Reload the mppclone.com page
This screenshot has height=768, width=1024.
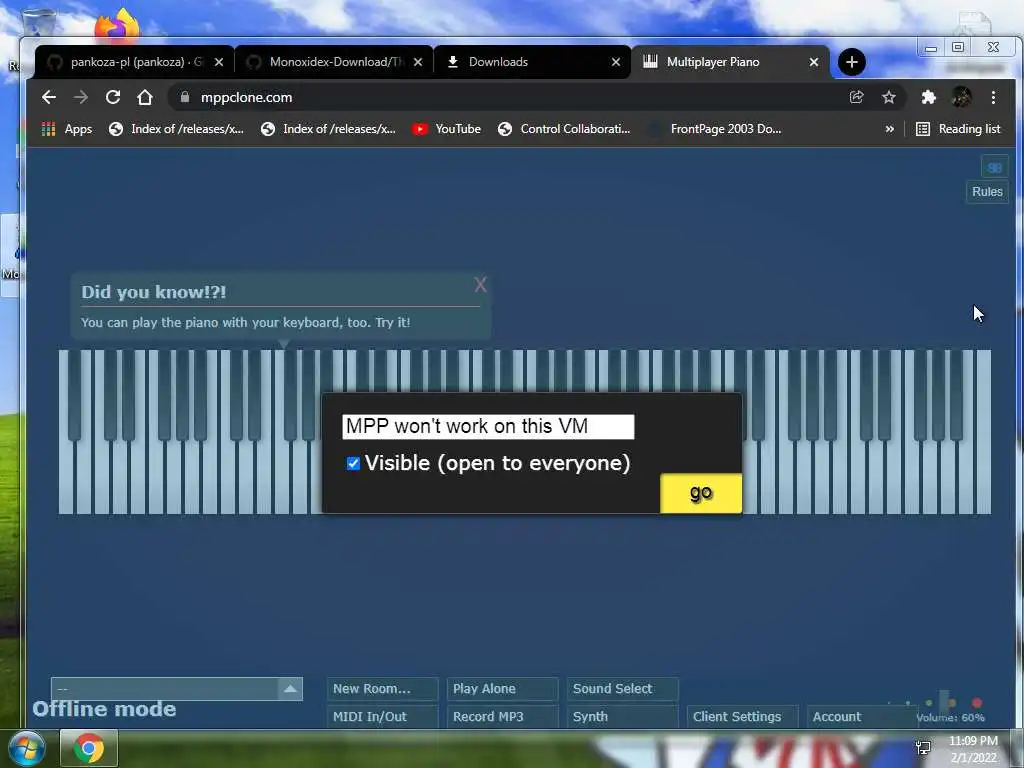point(113,97)
